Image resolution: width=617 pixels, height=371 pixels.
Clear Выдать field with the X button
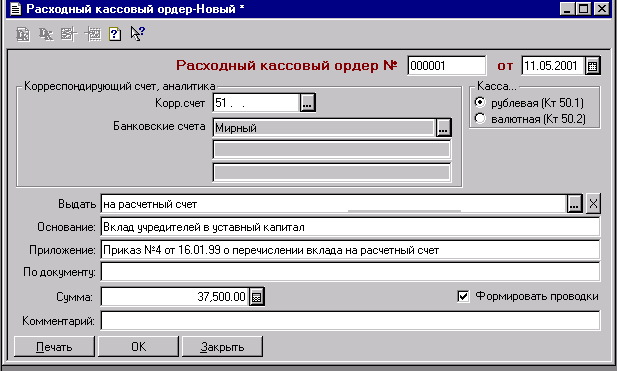click(593, 204)
